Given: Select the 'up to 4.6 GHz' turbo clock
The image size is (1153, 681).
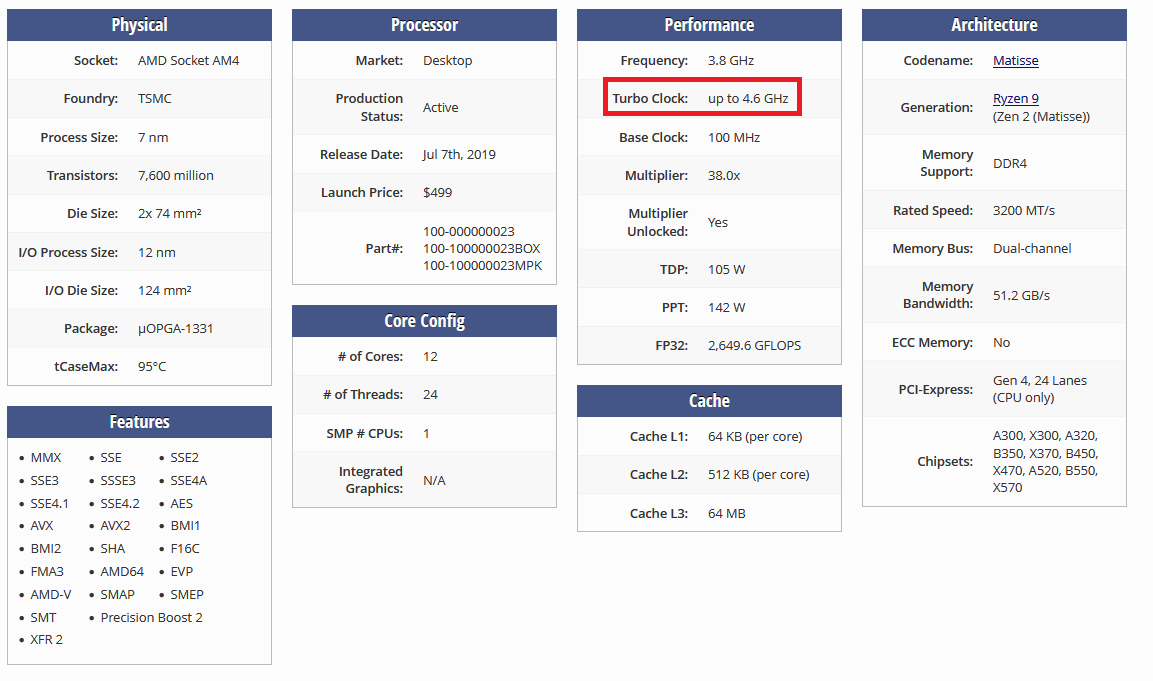Looking at the screenshot, I should coord(748,99).
